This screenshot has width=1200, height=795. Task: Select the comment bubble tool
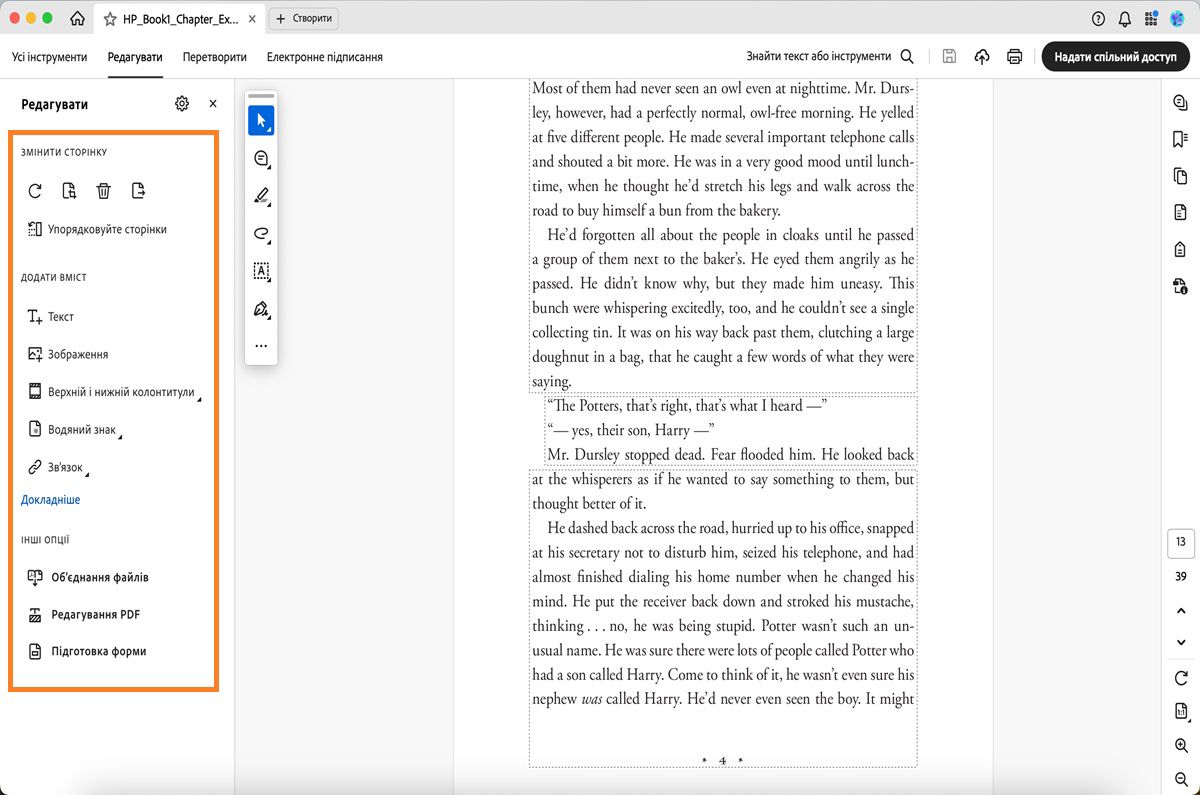tap(261, 159)
